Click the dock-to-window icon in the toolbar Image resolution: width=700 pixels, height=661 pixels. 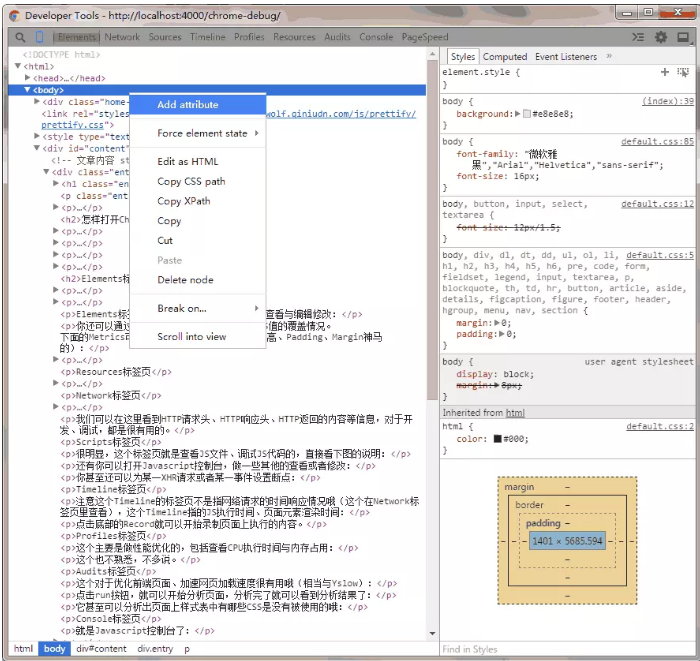[x=683, y=37]
